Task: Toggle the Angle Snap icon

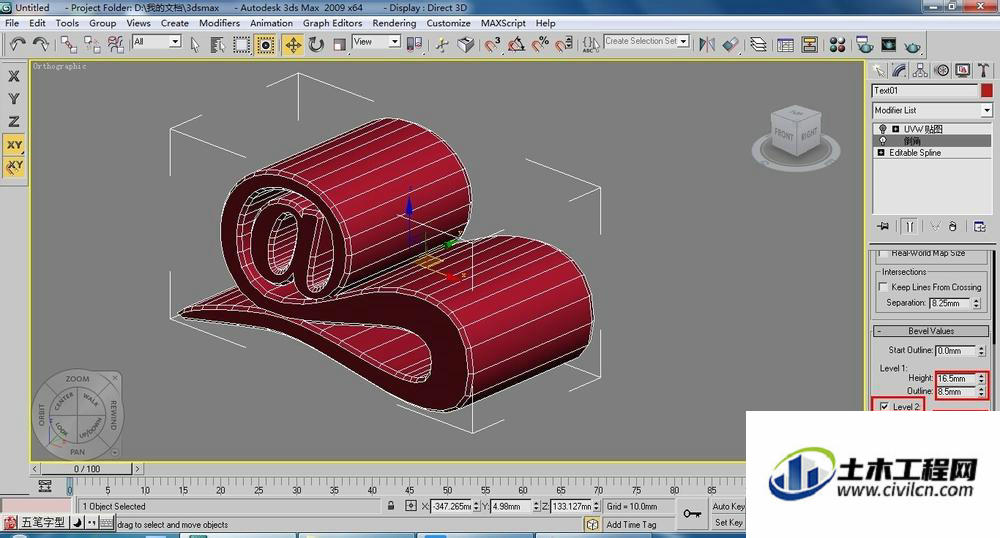Action: pos(516,44)
